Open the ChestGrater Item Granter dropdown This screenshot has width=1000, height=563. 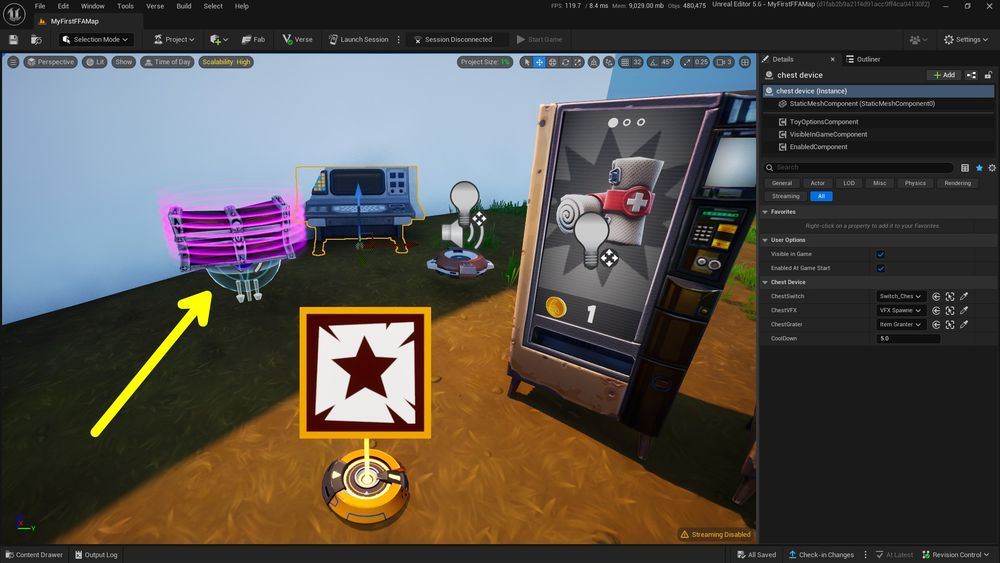901,324
